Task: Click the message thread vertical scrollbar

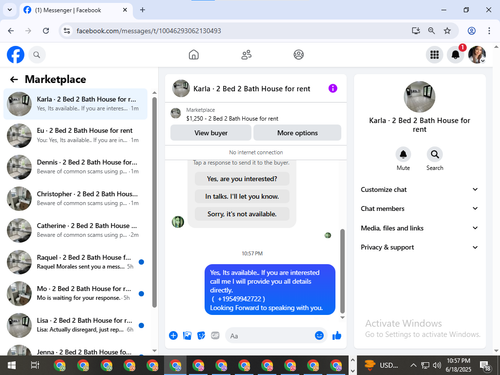Action: pos(342,271)
